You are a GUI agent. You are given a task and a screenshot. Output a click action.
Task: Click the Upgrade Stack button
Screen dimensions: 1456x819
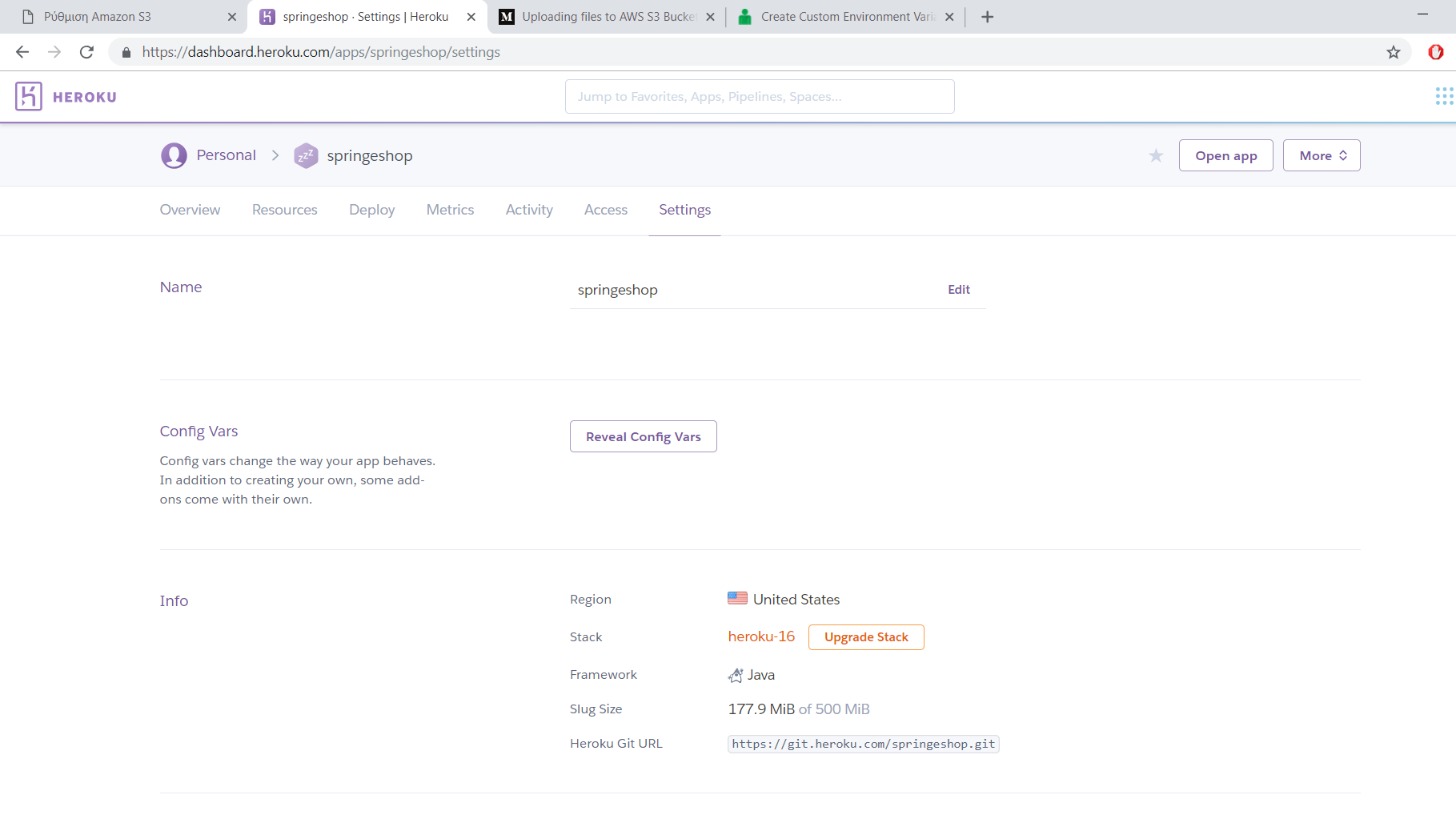tap(866, 637)
